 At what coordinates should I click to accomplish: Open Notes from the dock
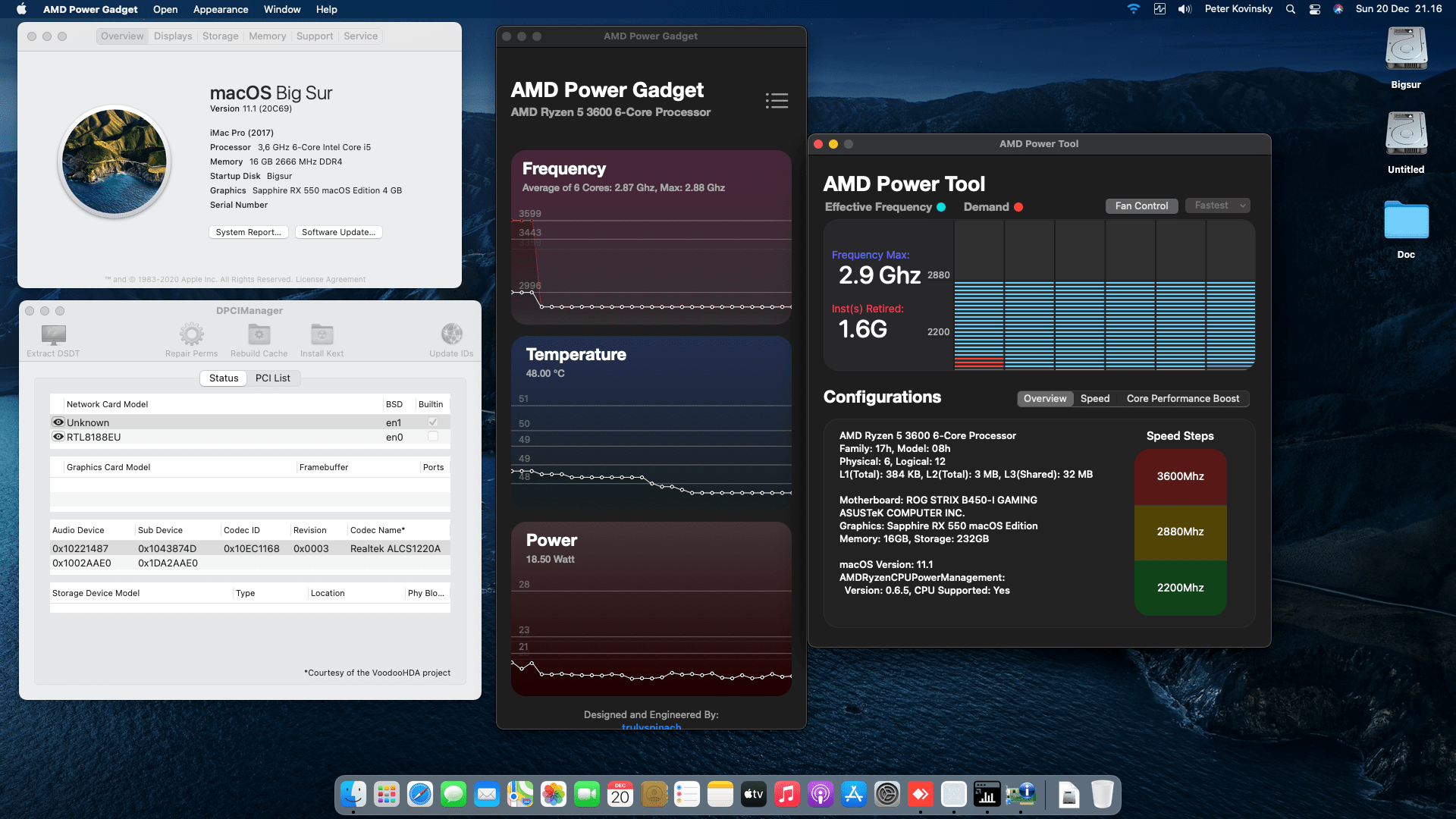(x=720, y=794)
